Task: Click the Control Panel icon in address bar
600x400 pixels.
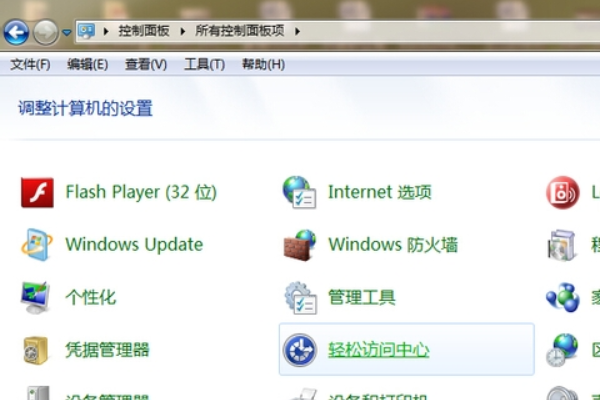Action: 86,31
